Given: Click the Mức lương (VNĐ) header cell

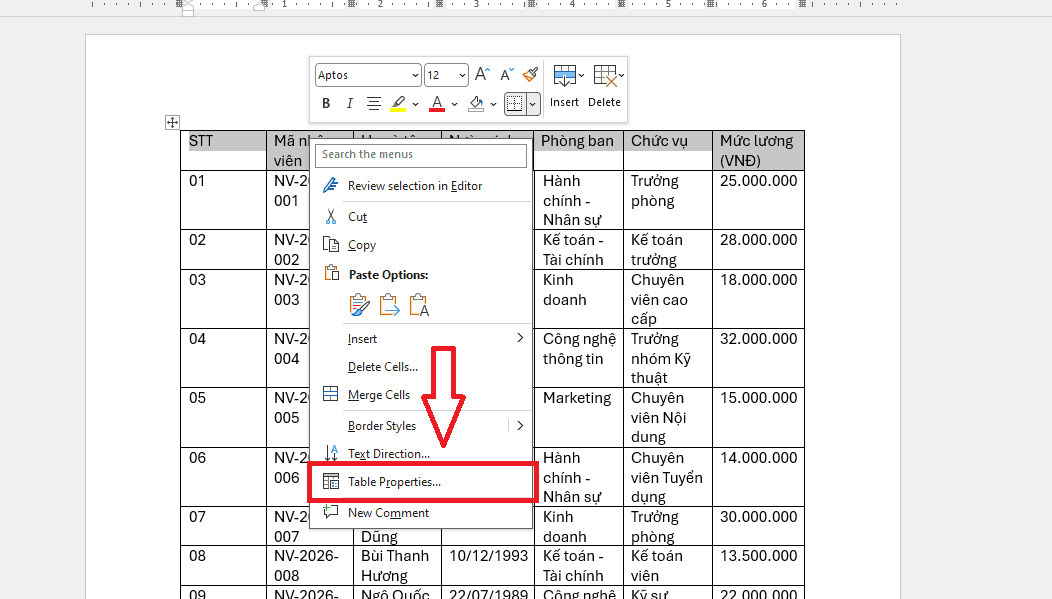Looking at the screenshot, I should tap(758, 150).
